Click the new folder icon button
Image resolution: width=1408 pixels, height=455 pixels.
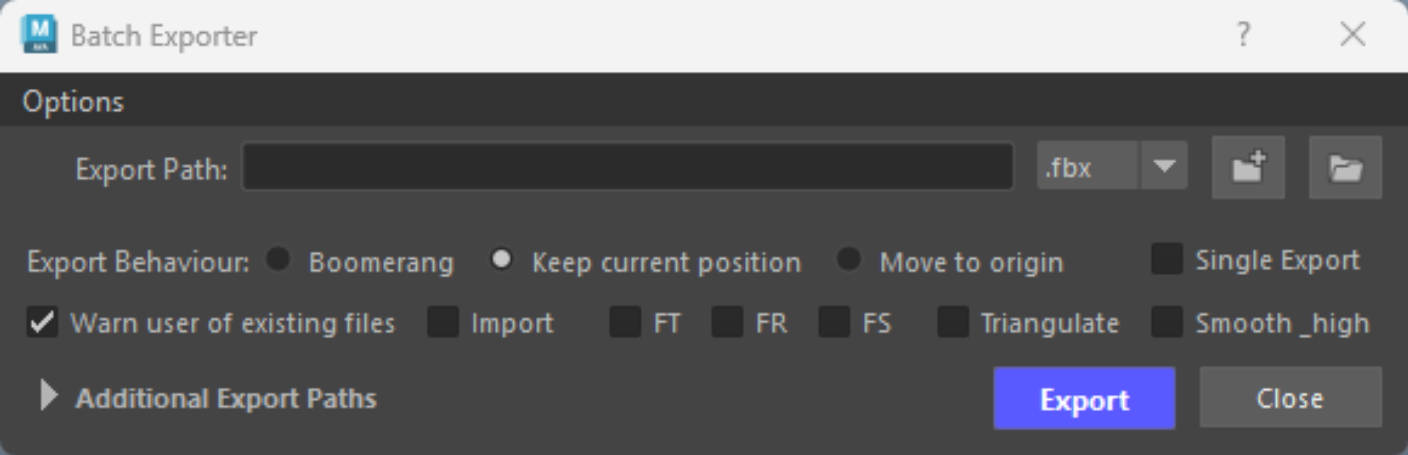(x=1248, y=167)
